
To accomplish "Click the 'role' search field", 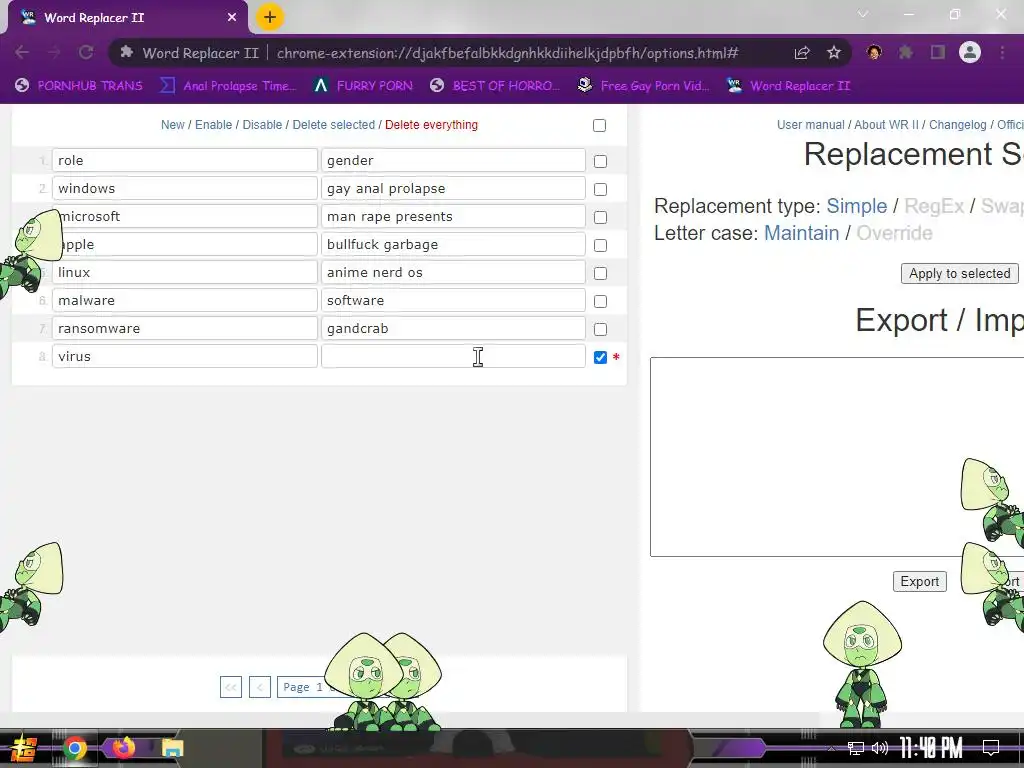I will [x=185, y=160].
